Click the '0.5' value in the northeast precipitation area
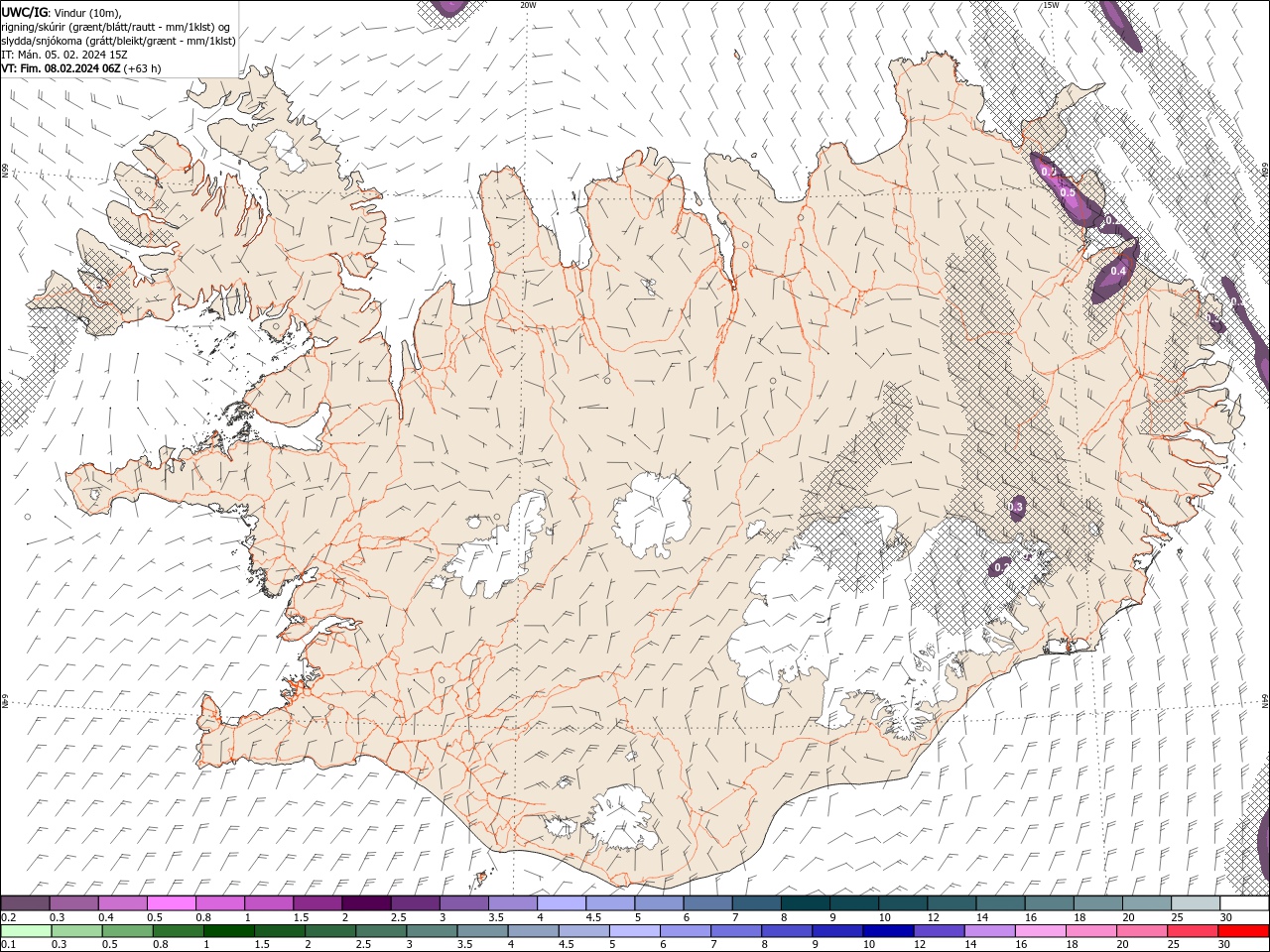The image size is (1270, 952). 1068,192
